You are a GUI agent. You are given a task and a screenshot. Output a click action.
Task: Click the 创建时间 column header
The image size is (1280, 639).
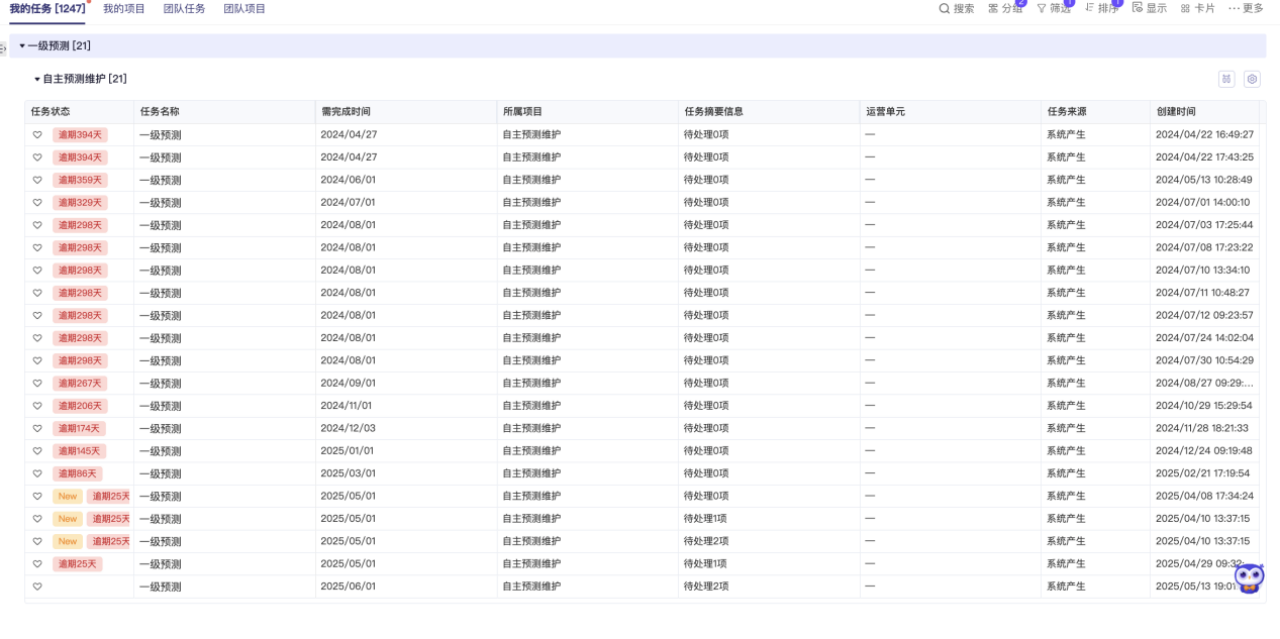[x=1175, y=112]
